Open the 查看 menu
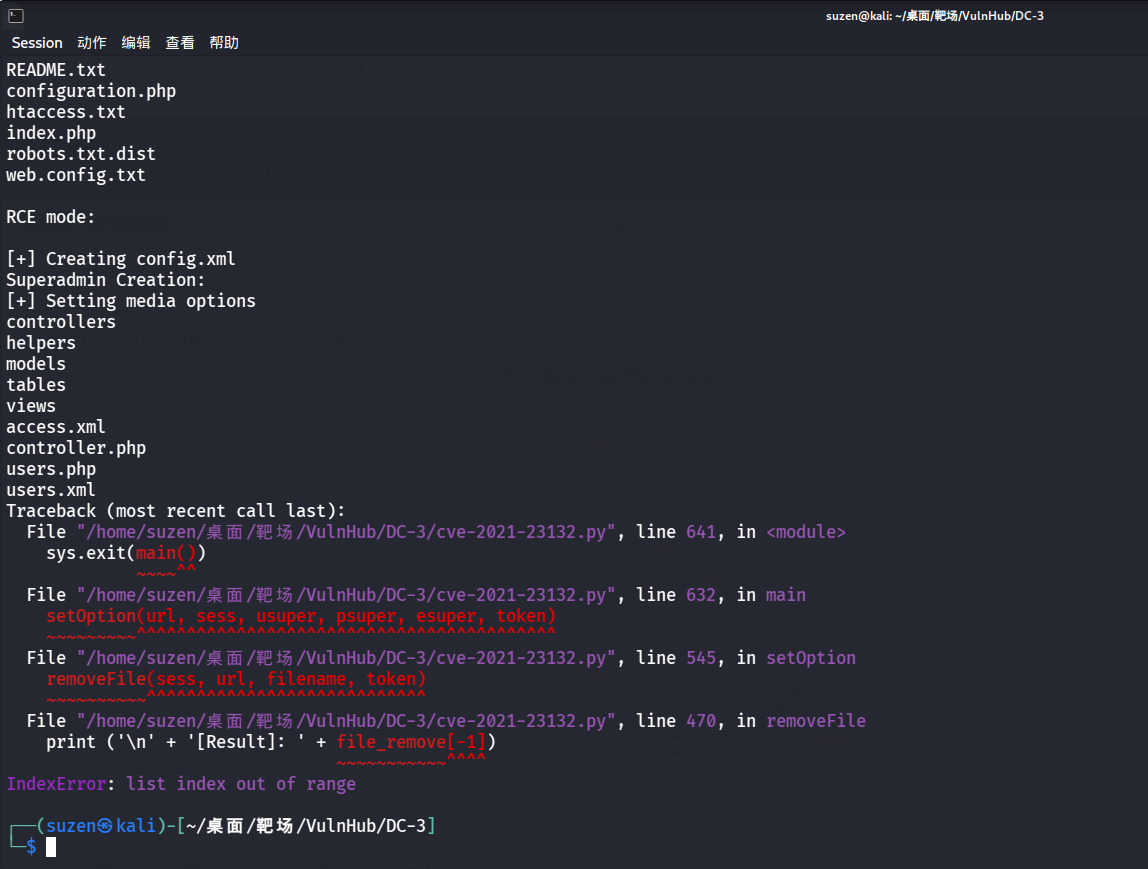Image resolution: width=1148 pixels, height=869 pixels. click(x=180, y=43)
